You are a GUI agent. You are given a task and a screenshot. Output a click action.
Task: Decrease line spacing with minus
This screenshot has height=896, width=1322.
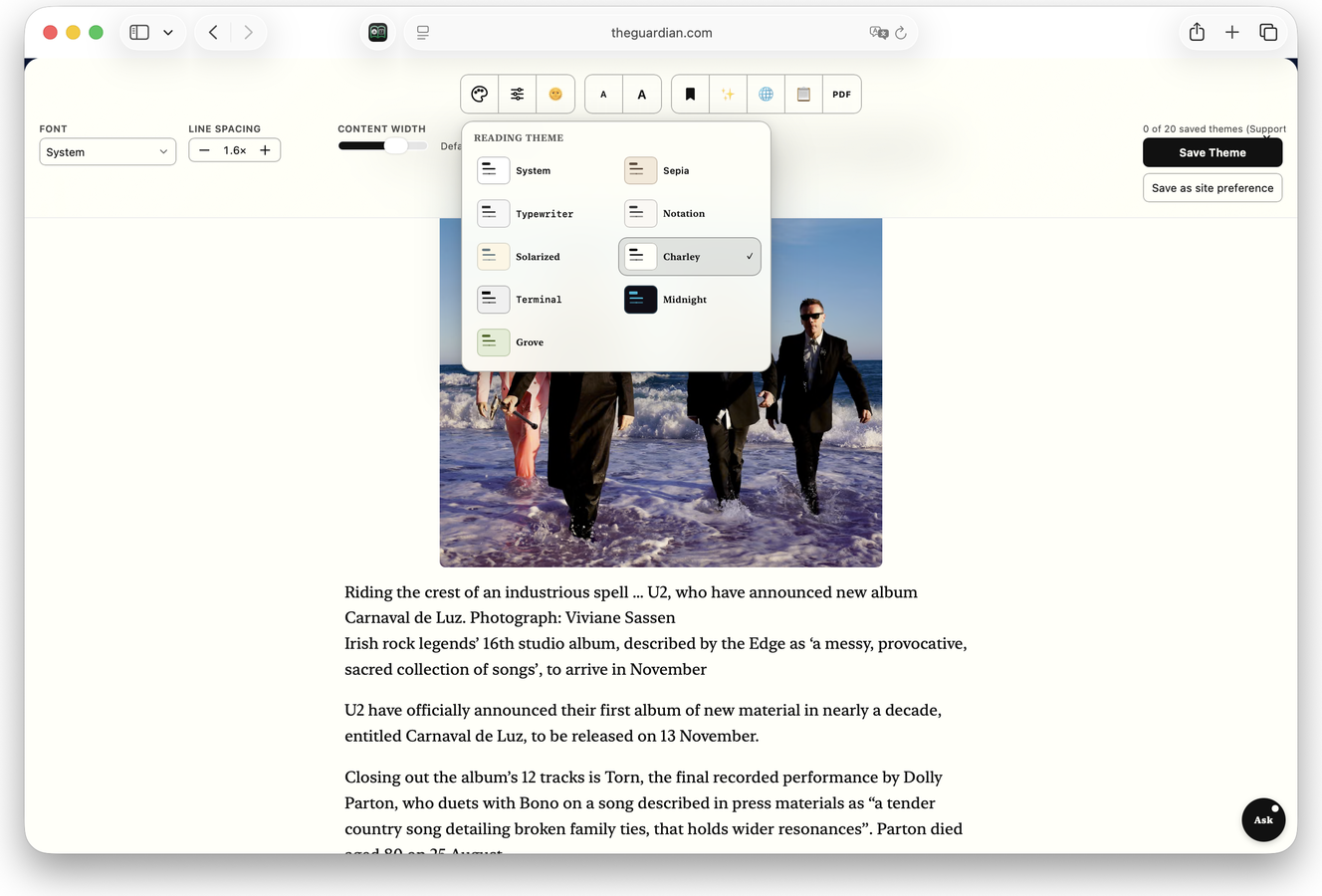[x=204, y=150]
